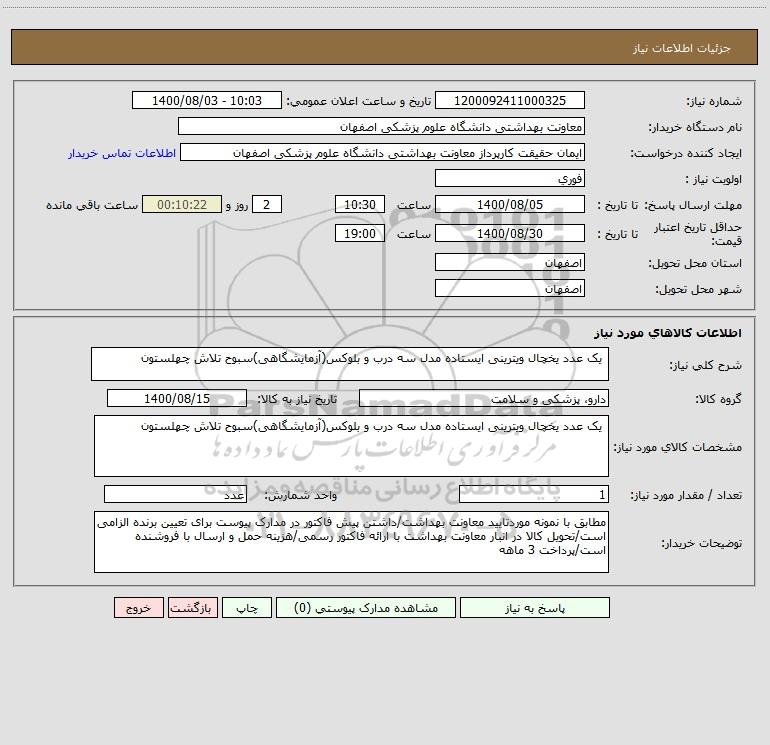The height and width of the screenshot is (745, 770).
Task: Click the توضیحات خریدار label
Action: click(701, 544)
